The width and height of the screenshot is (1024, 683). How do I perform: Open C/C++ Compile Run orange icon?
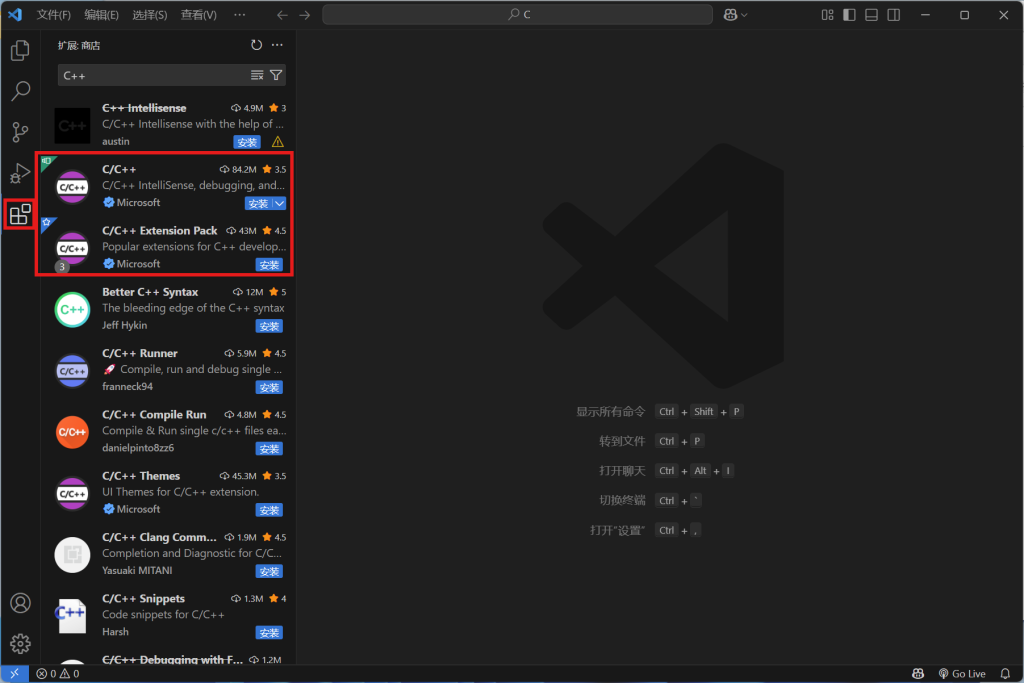72,432
